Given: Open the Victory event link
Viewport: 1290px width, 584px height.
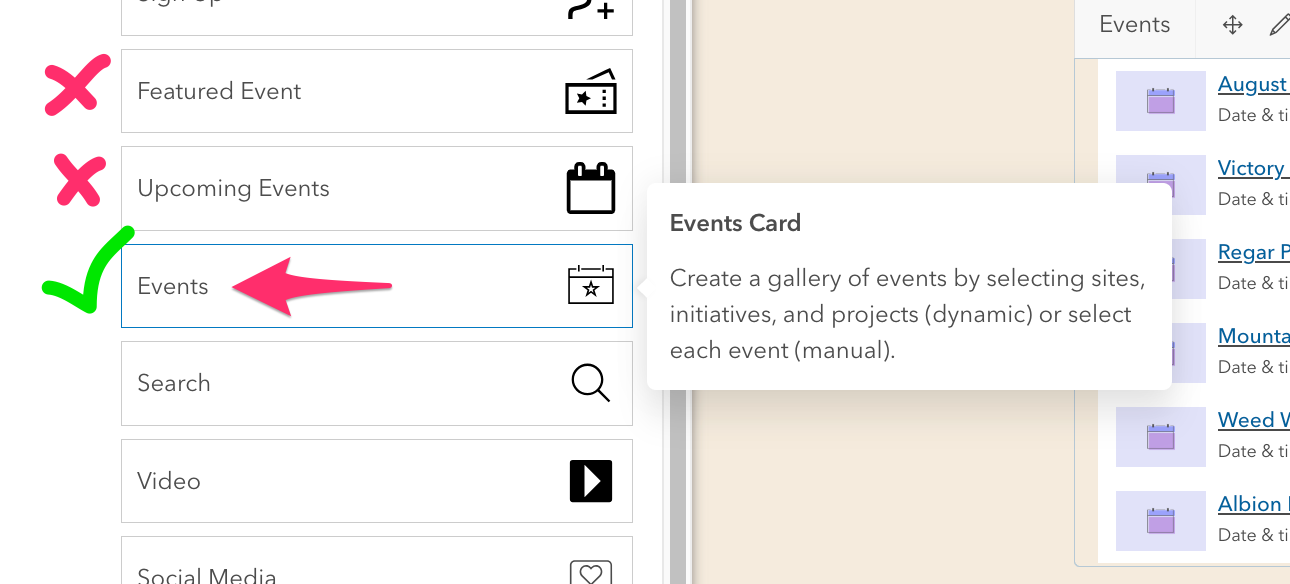Looking at the screenshot, I should 1251,168.
